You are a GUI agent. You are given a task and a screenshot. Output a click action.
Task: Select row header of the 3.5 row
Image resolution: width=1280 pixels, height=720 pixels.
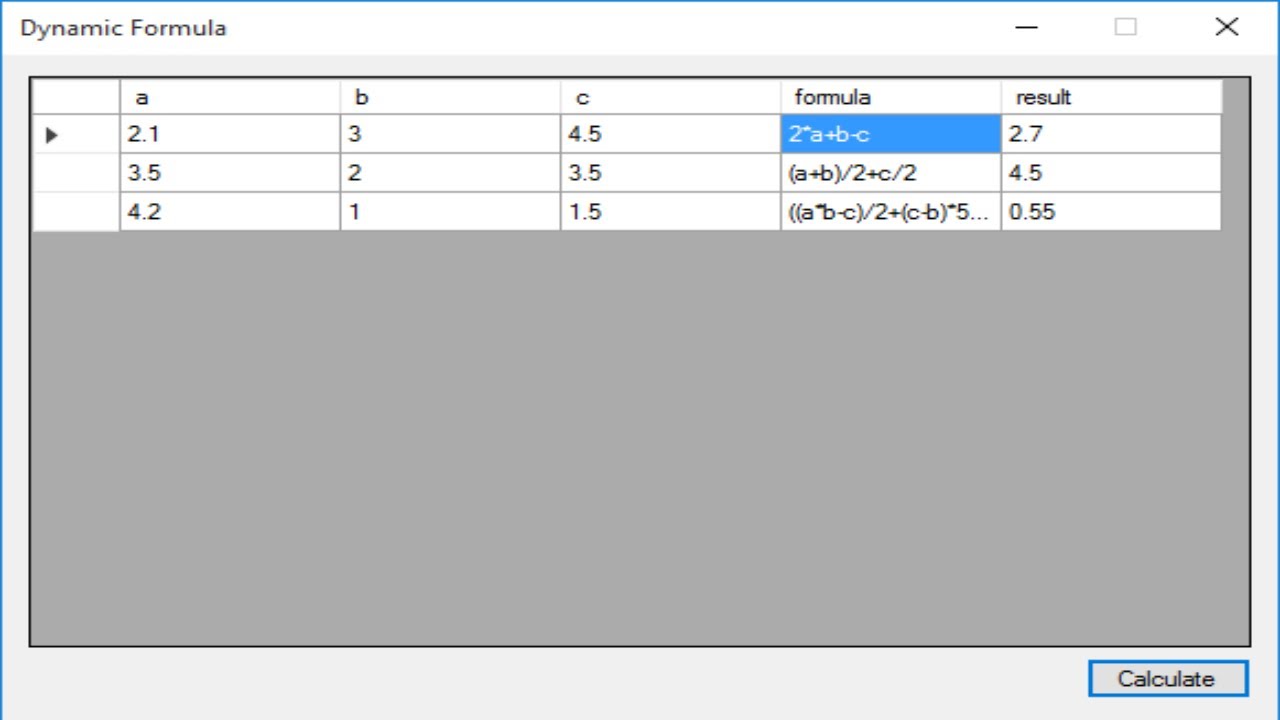coord(76,173)
